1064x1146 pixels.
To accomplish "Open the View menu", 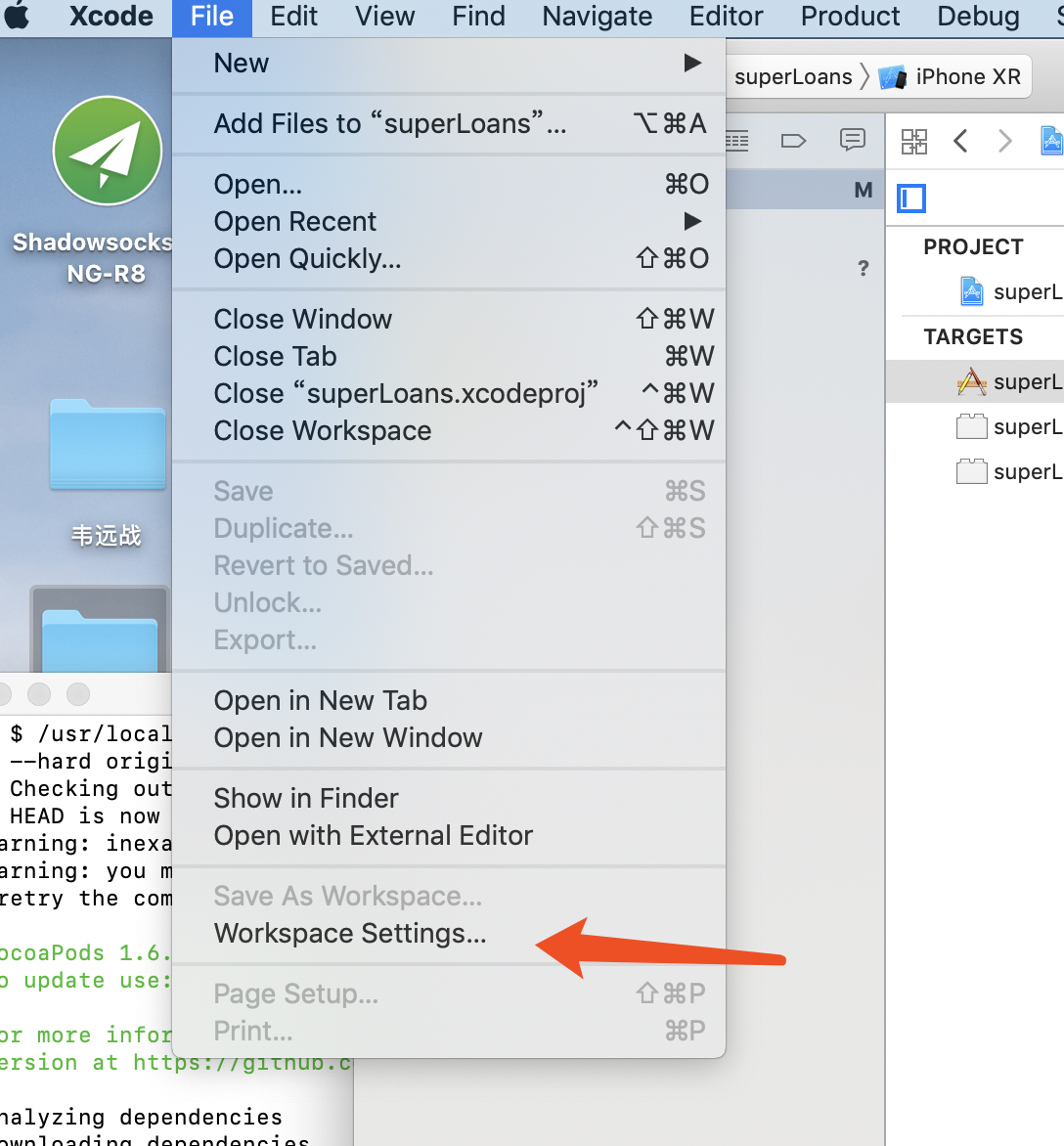I will pos(384,16).
